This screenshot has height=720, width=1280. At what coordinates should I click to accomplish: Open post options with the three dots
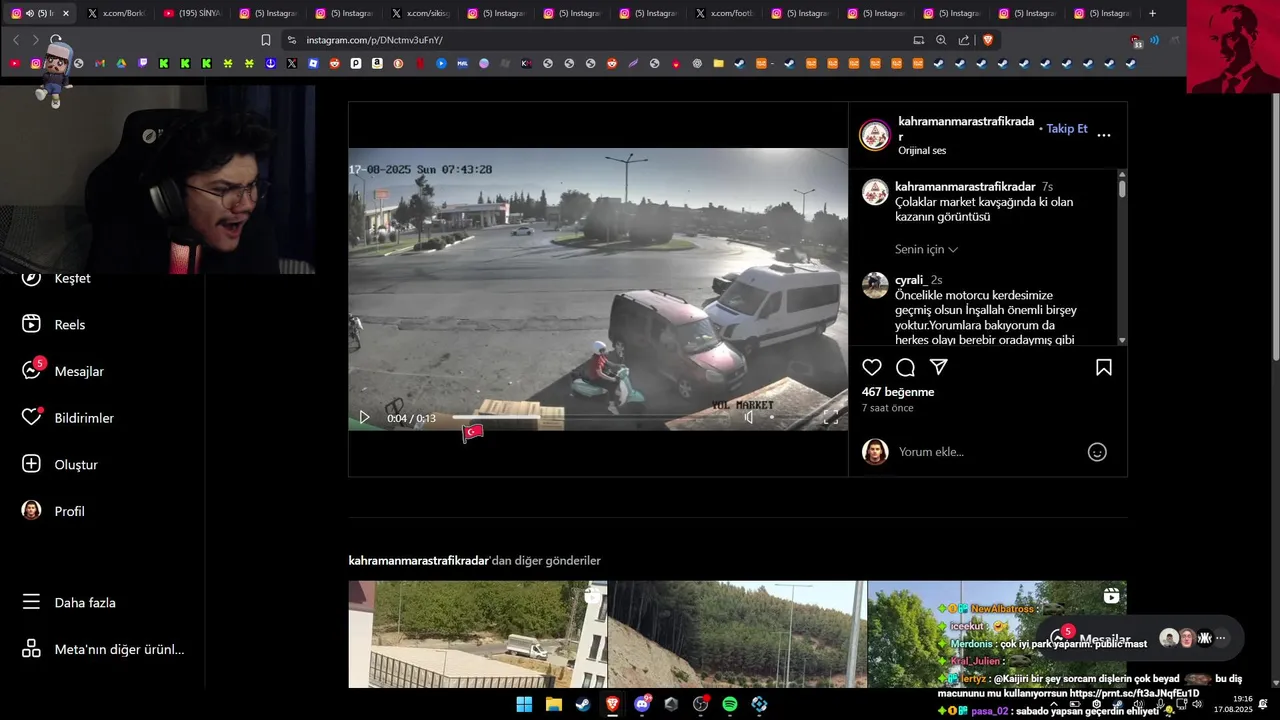[1104, 135]
